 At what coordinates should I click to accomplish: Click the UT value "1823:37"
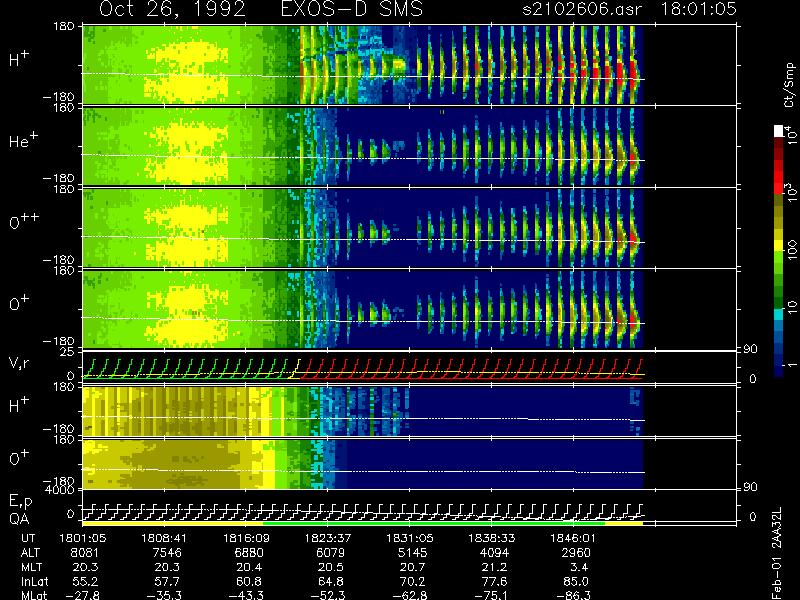pos(328,538)
